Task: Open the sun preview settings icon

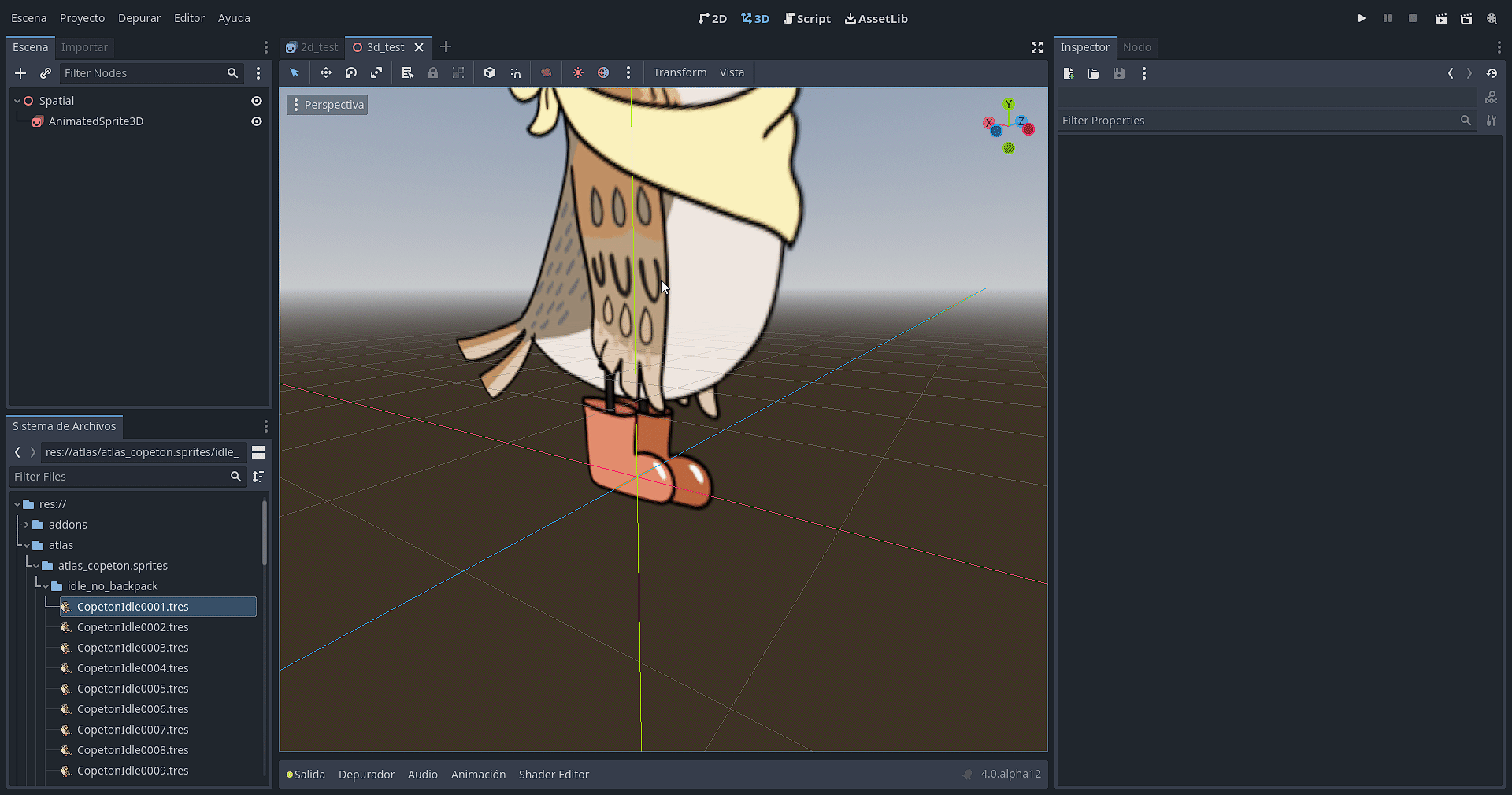Action: 577,72
